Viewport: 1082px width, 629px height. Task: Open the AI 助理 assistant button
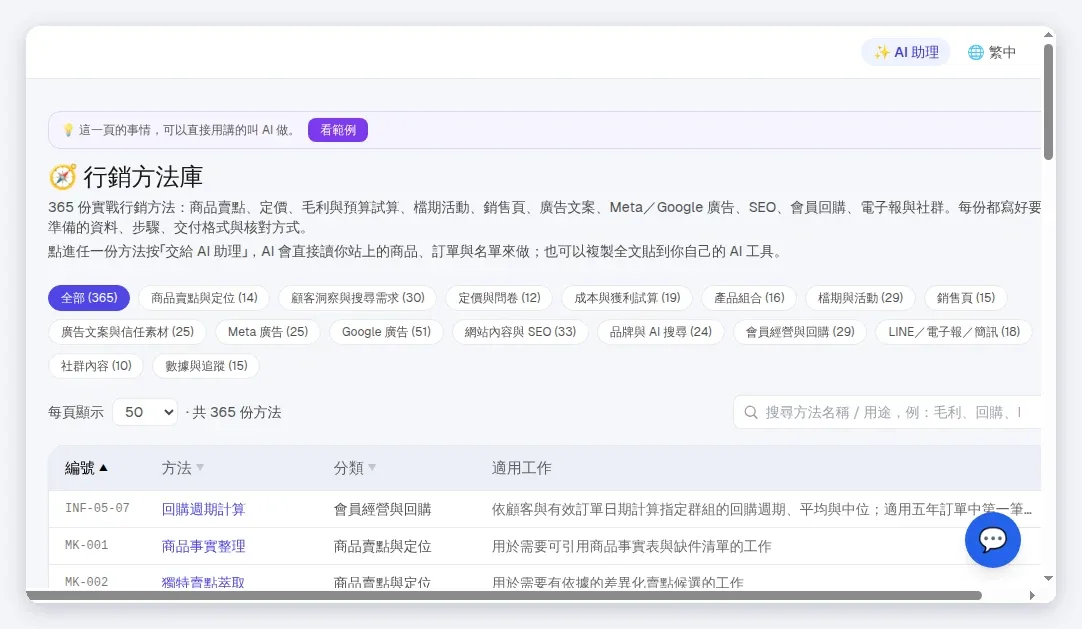click(x=905, y=52)
